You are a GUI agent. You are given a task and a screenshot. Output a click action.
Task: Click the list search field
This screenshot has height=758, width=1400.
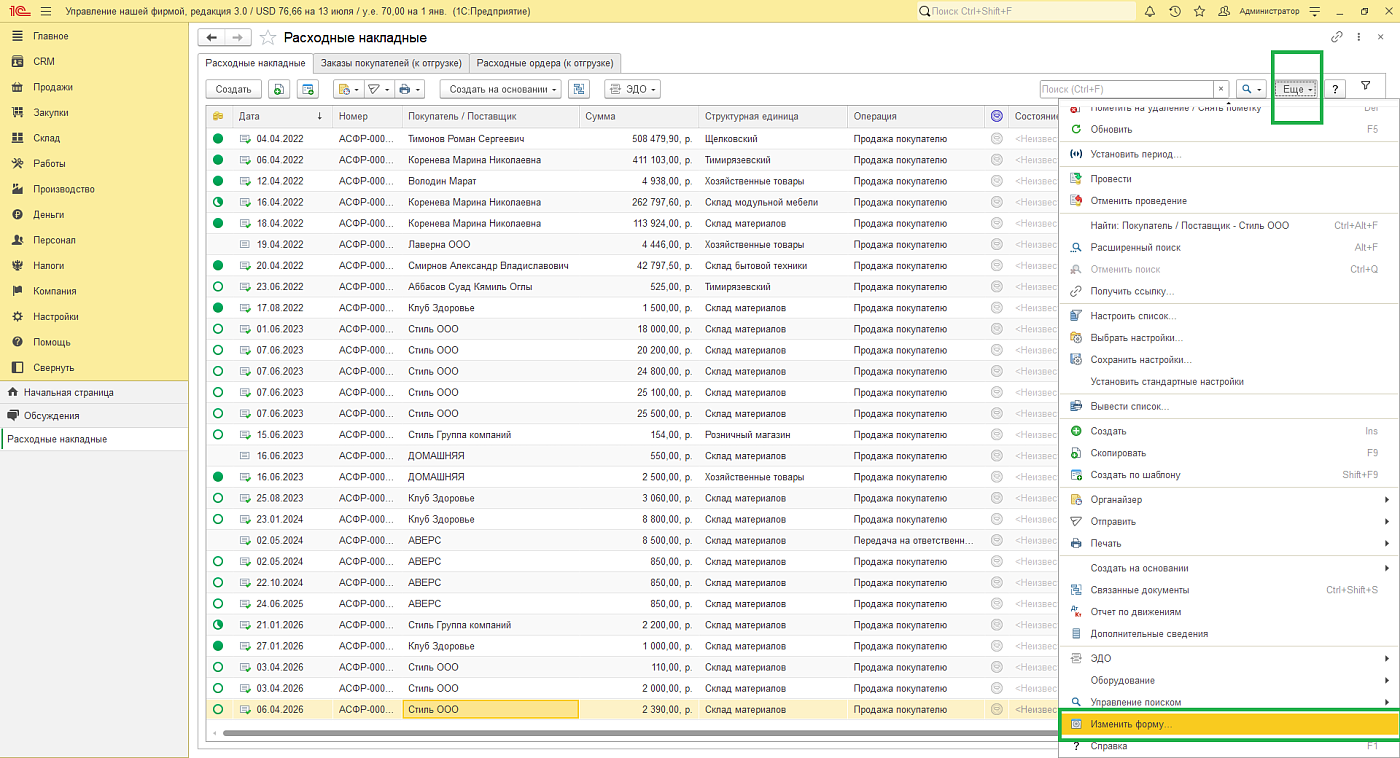(1126, 89)
